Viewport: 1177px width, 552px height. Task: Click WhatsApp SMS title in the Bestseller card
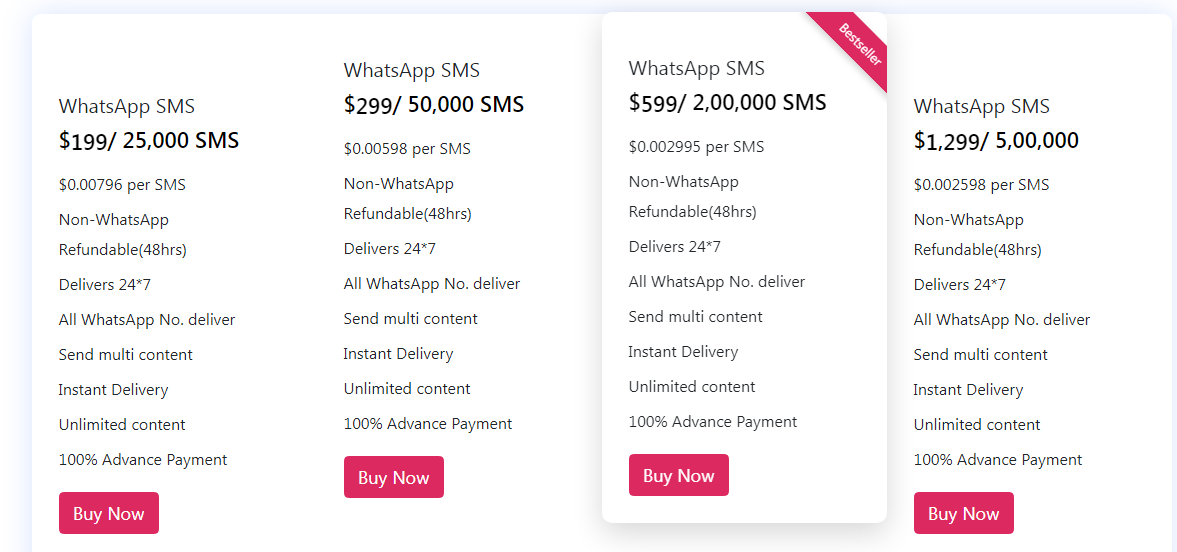pos(697,68)
